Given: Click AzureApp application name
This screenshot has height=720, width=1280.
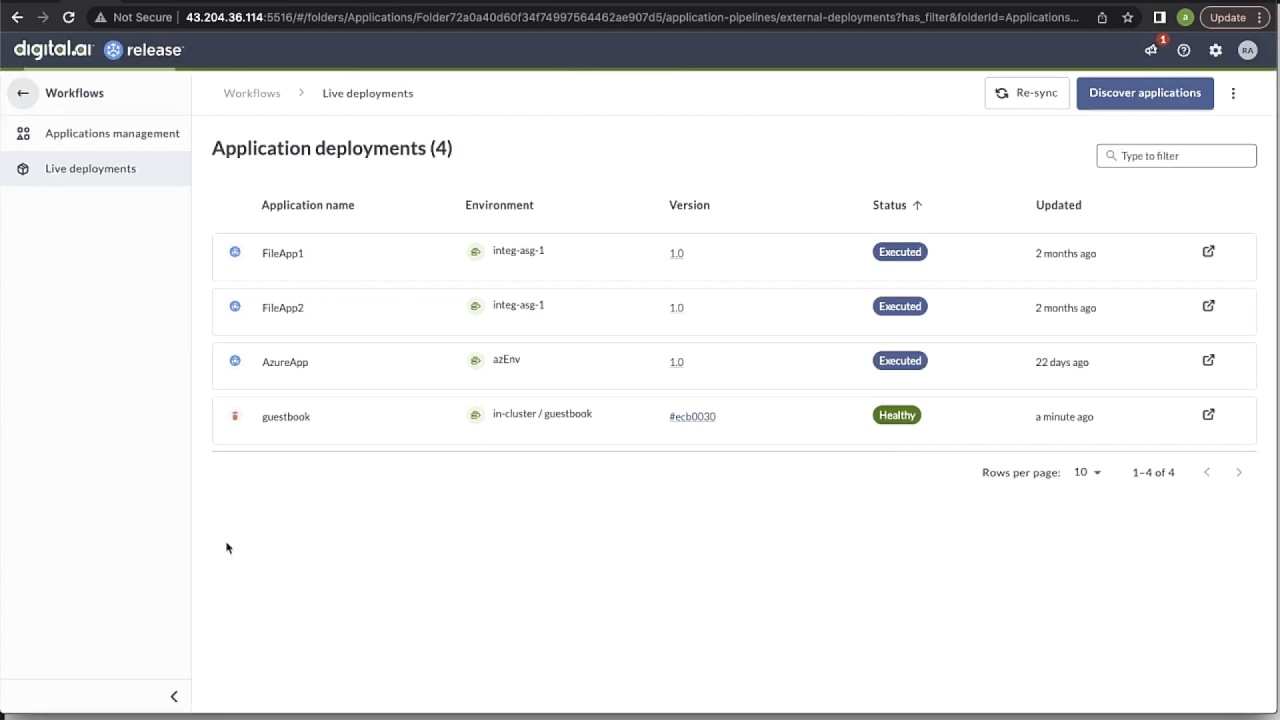Looking at the screenshot, I should click(285, 362).
